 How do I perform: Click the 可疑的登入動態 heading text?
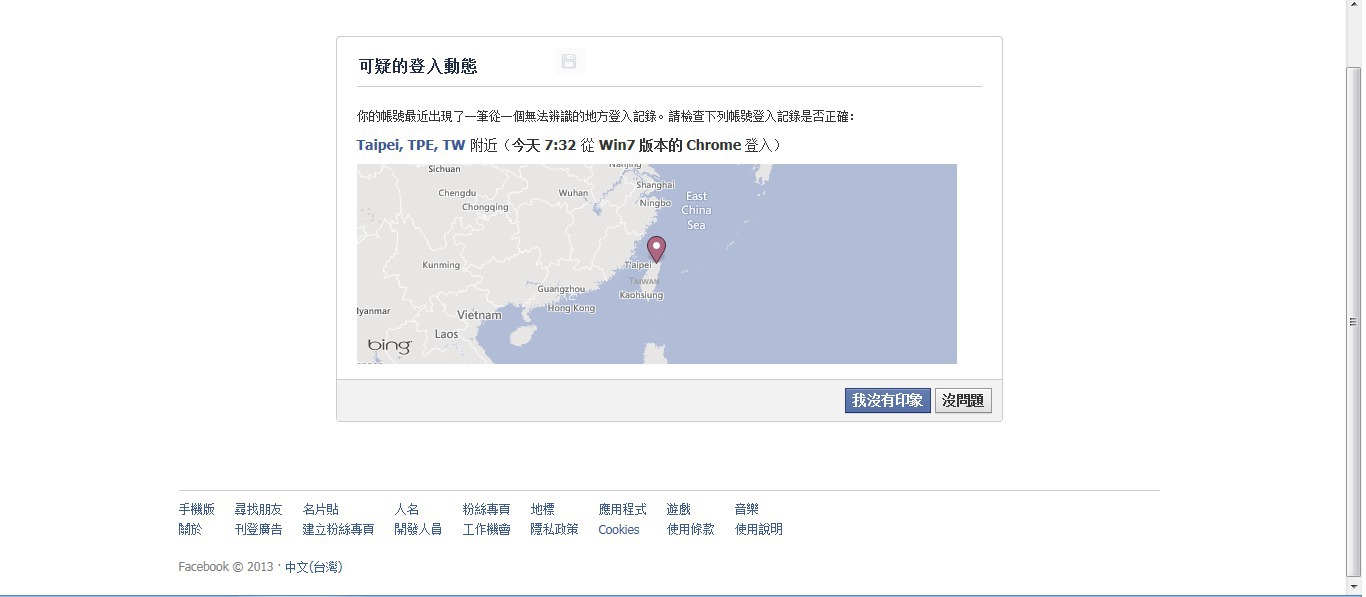click(x=418, y=66)
